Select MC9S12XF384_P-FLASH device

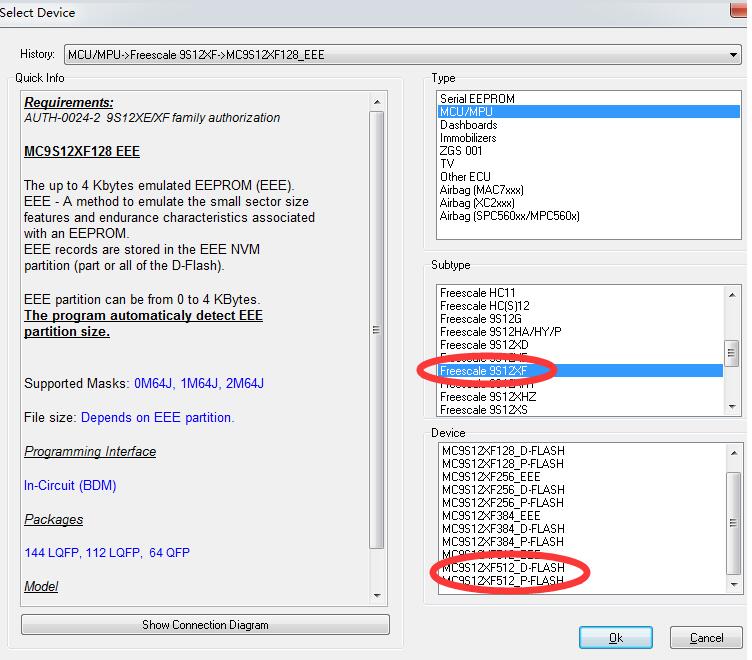click(582, 542)
